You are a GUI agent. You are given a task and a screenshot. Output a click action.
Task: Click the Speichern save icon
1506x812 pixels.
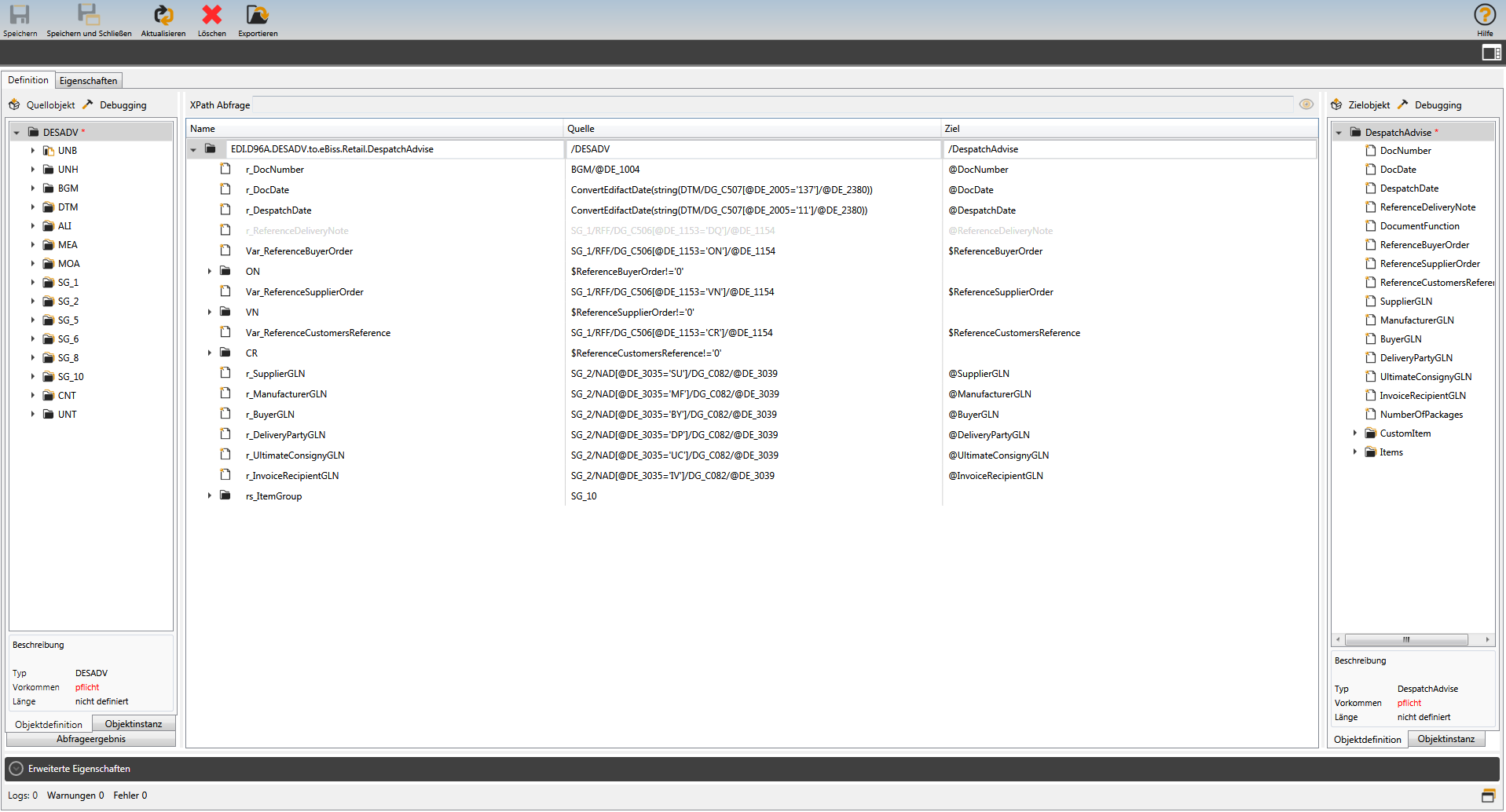click(20, 15)
